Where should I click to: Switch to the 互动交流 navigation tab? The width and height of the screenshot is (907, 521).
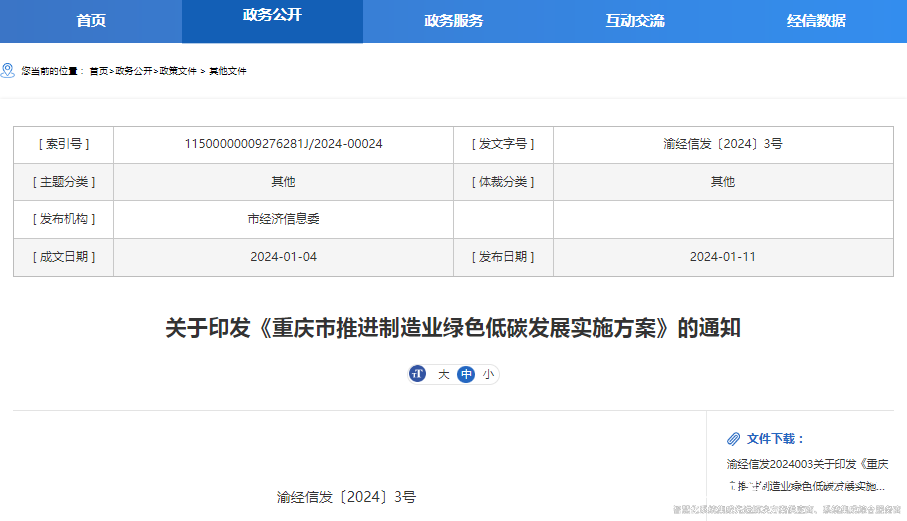point(634,21)
